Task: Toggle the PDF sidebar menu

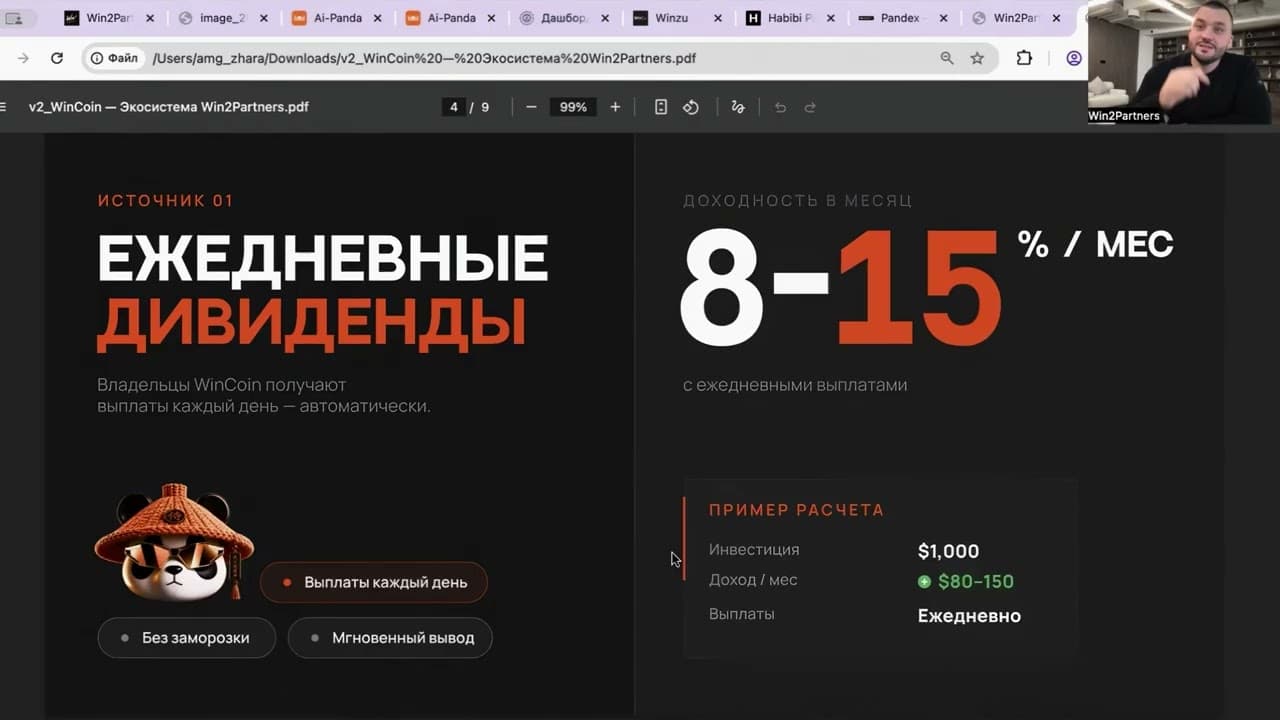Action: (x=3, y=107)
